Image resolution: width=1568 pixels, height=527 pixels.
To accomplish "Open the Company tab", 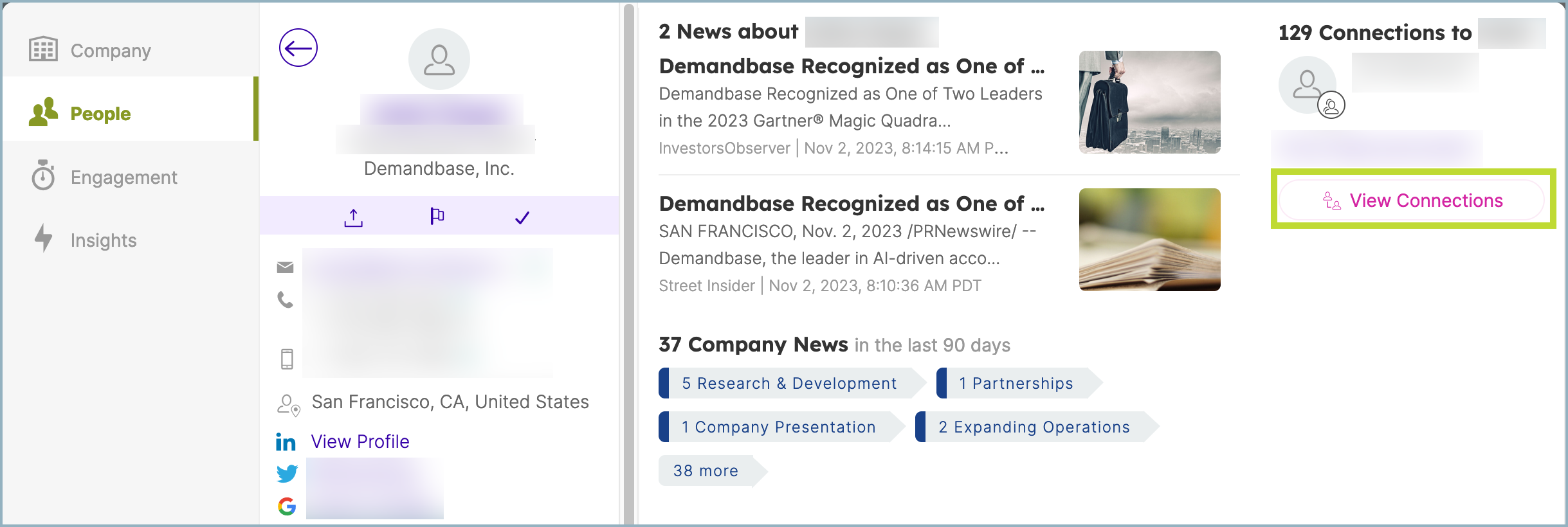I will tap(110, 50).
